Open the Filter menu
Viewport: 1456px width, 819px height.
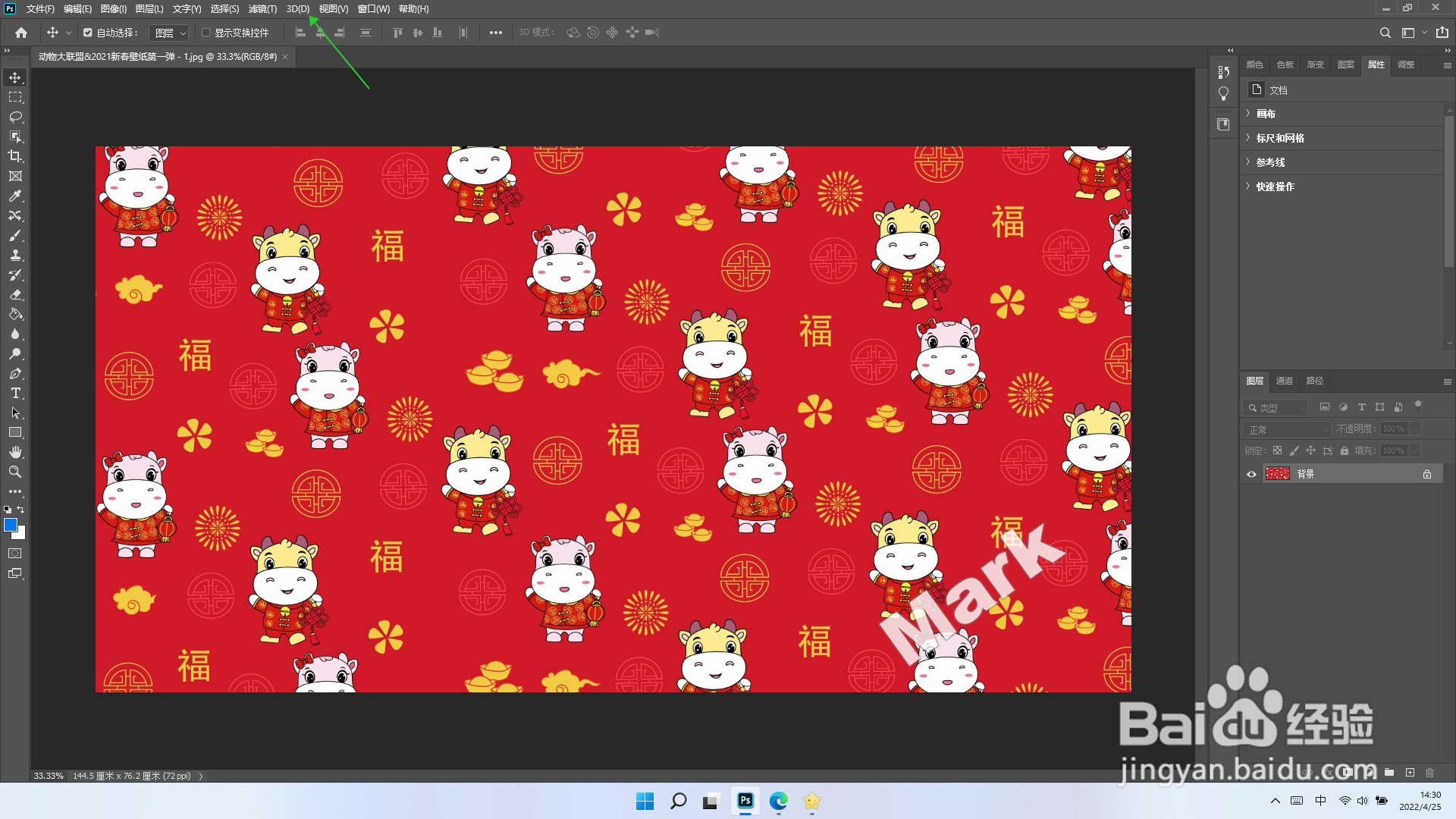262,9
